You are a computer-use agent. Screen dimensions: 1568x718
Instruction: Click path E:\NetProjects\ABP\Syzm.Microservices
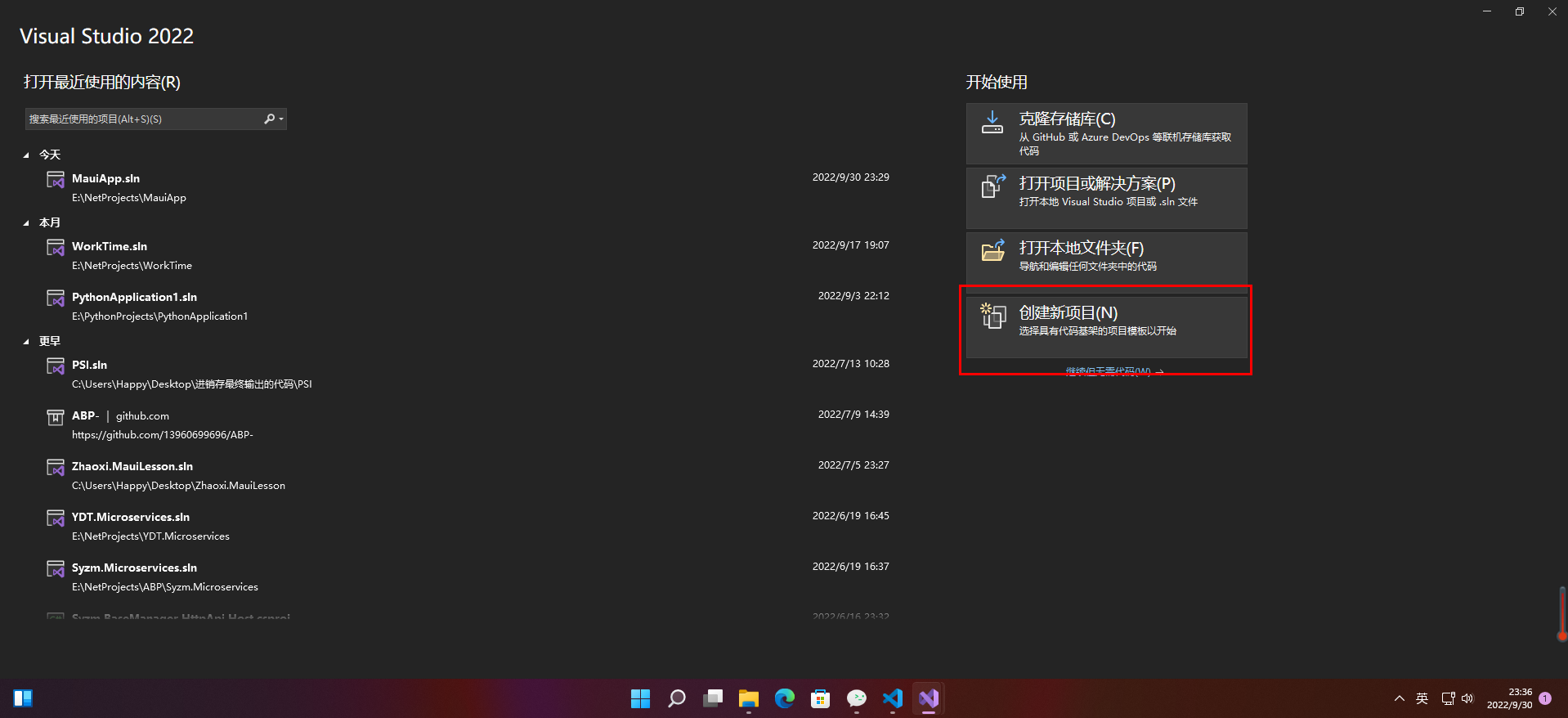[x=165, y=587]
